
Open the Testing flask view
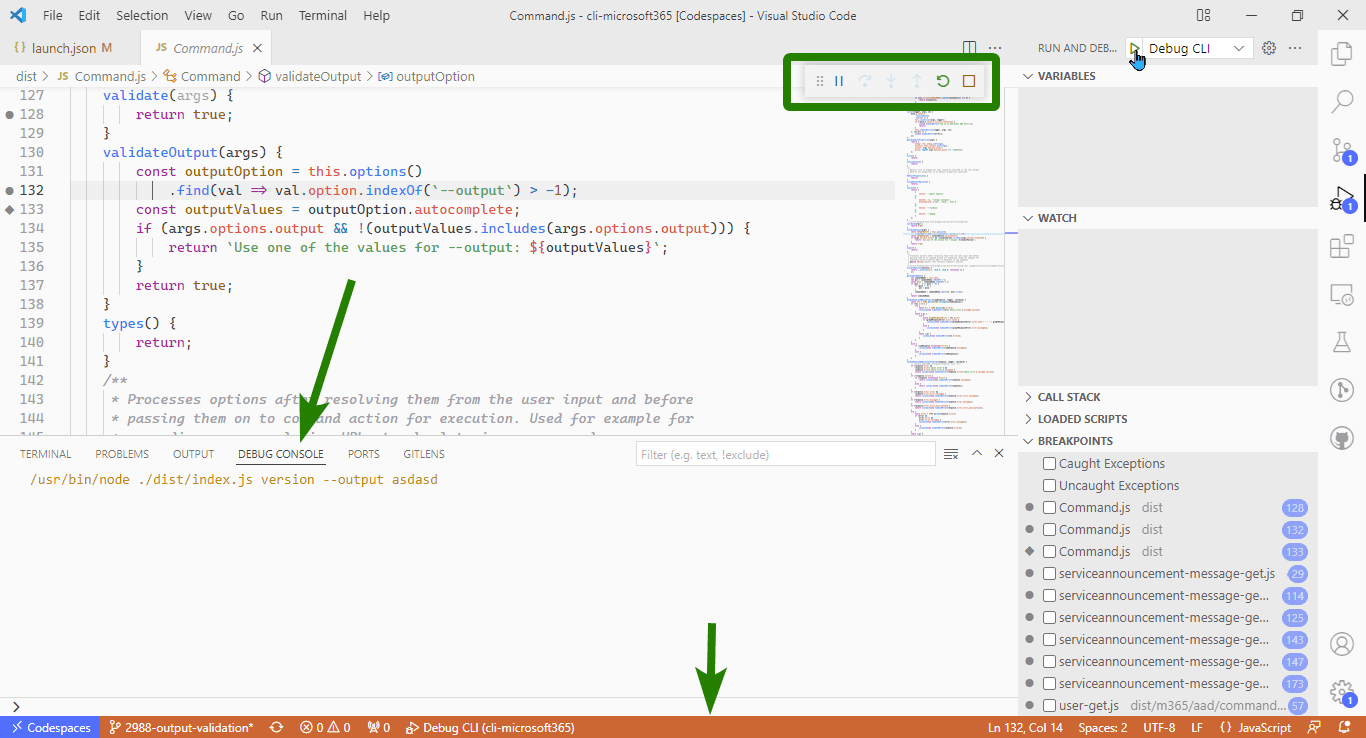tap(1341, 343)
